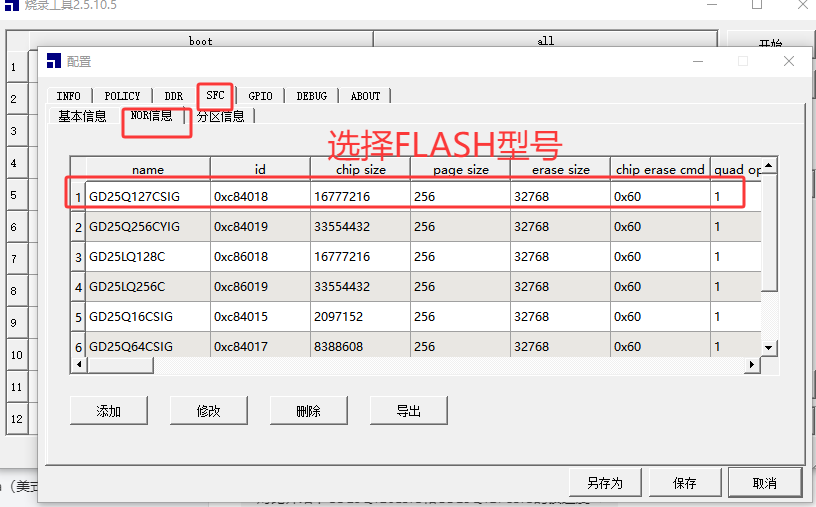
Task: Click the 'boot' column header in main window
Action: [201, 41]
